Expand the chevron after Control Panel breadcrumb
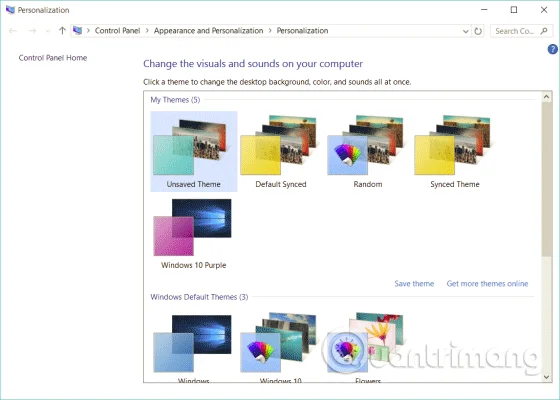 (147, 31)
